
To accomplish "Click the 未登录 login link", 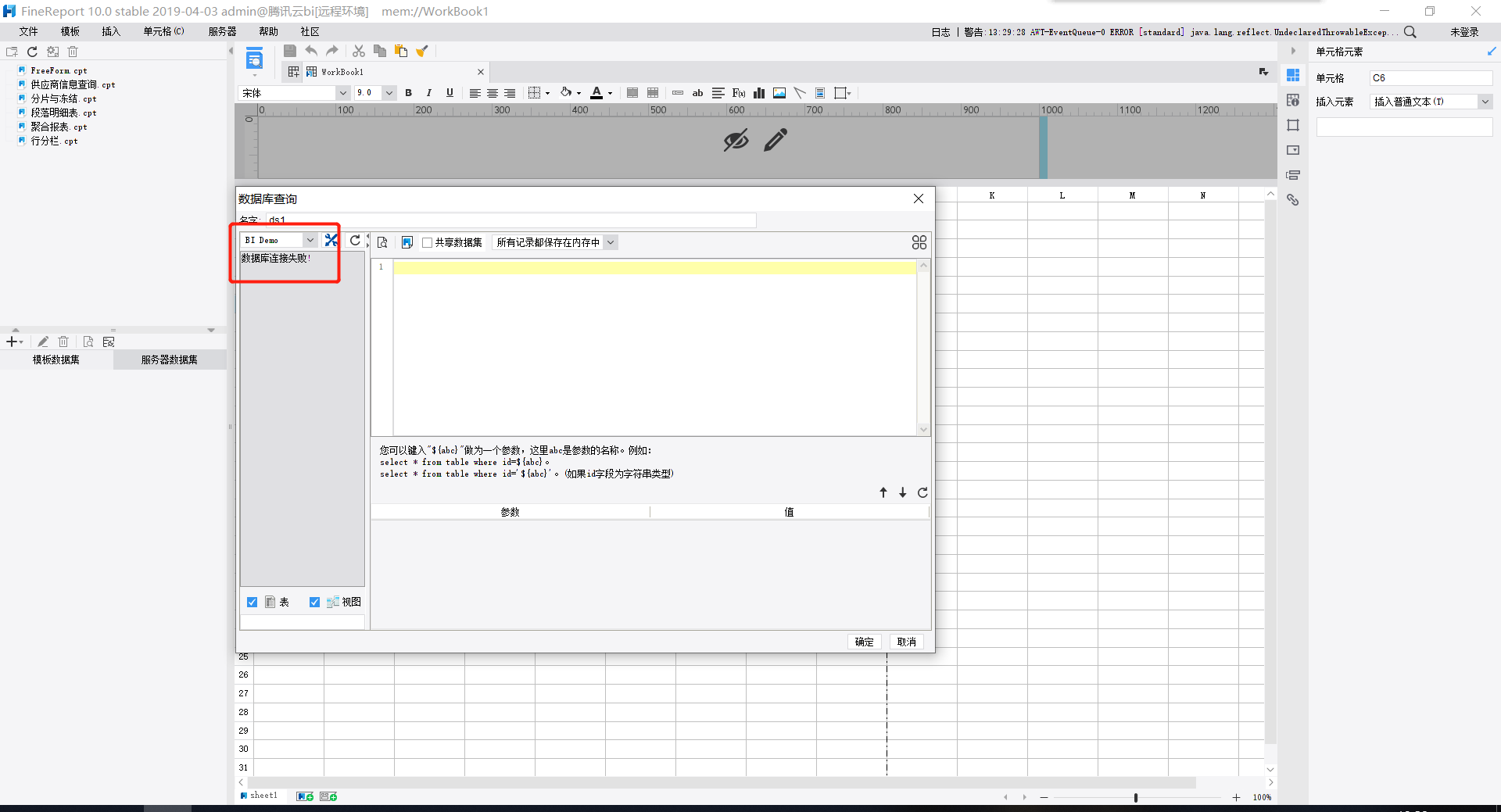I will [x=1464, y=32].
